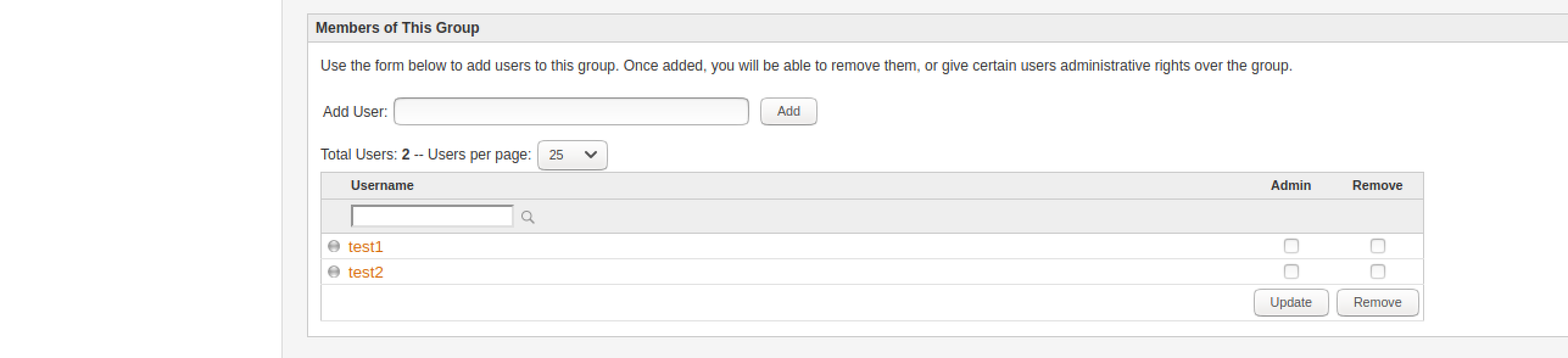Click the username search magnifier icon
The height and width of the screenshot is (358, 1568).
click(x=528, y=217)
